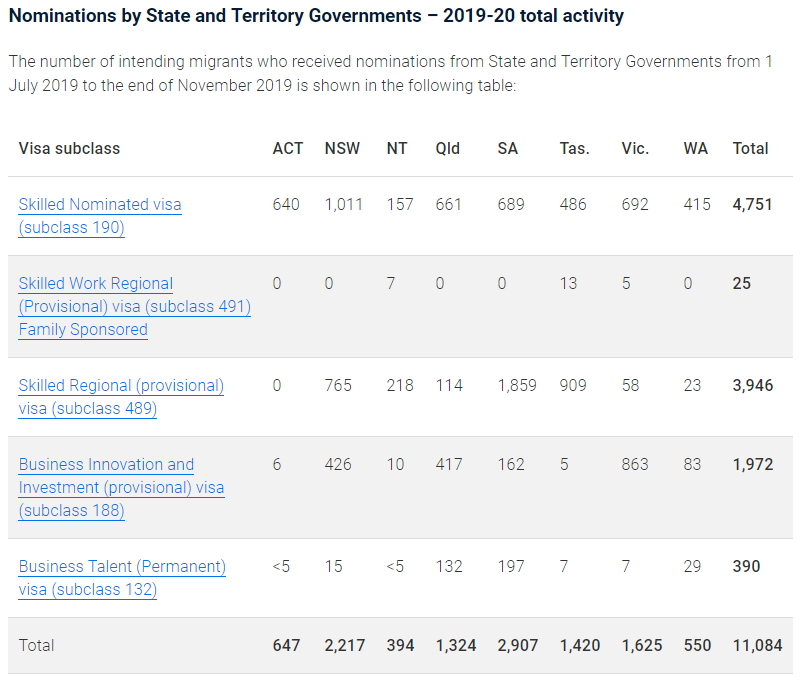This screenshot has height=685, width=800.
Task: Click the WA column header
Action: pyautogui.click(x=695, y=148)
